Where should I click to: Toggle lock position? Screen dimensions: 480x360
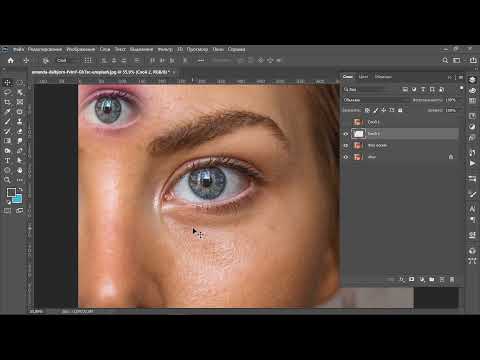pos(384,110)
